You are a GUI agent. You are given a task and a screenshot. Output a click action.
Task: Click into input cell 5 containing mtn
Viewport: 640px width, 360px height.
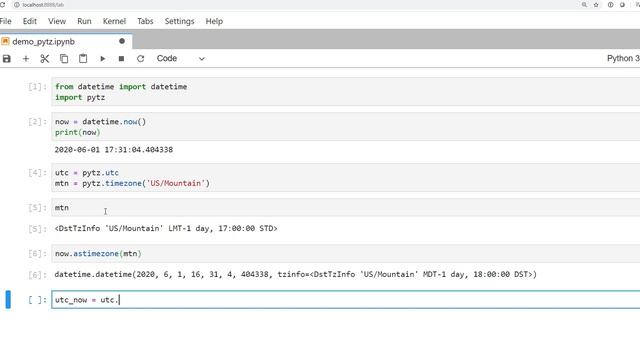click(345, 208)
